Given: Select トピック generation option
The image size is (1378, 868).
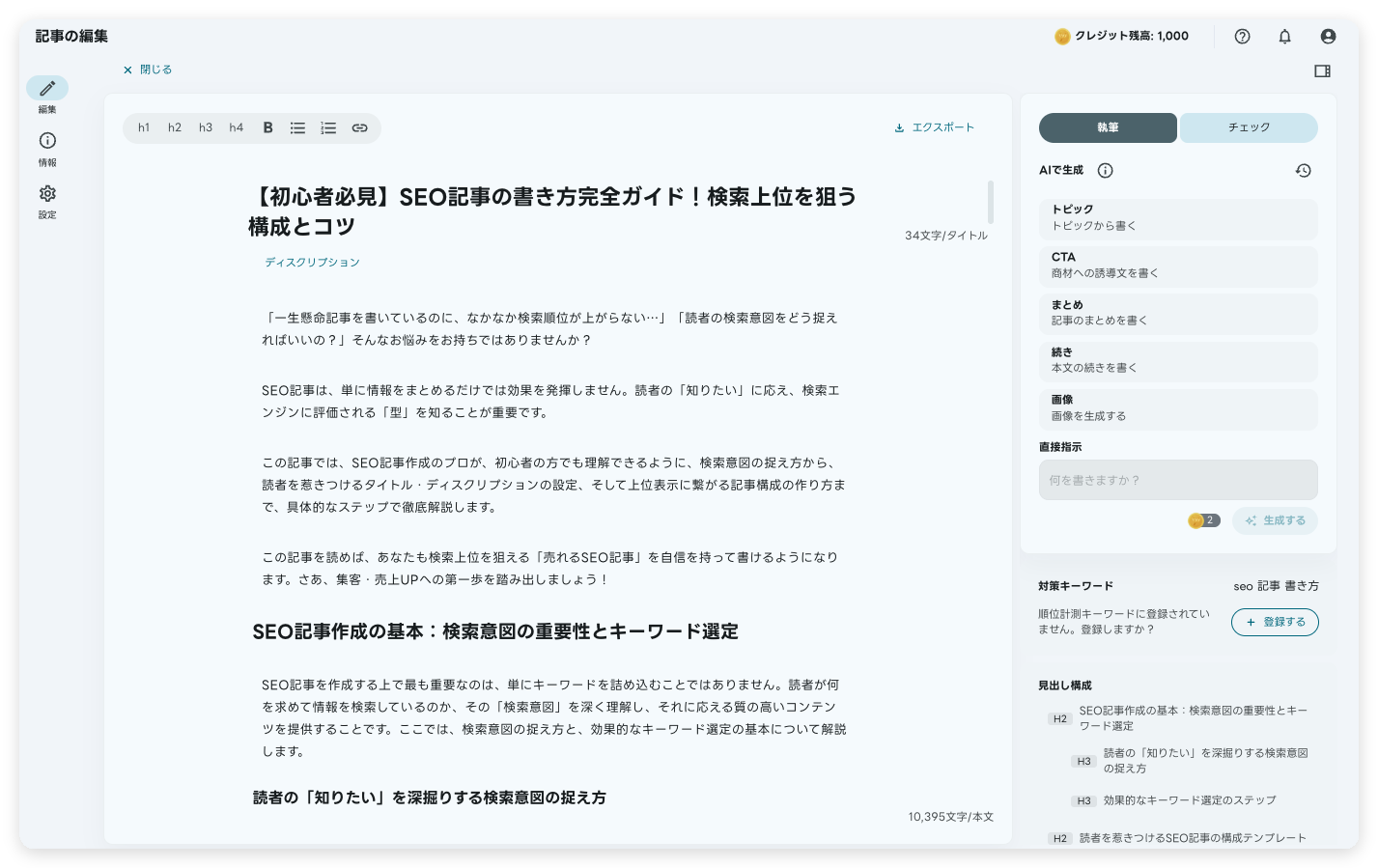Looking at the screenshot, I should click(1178, 218).
